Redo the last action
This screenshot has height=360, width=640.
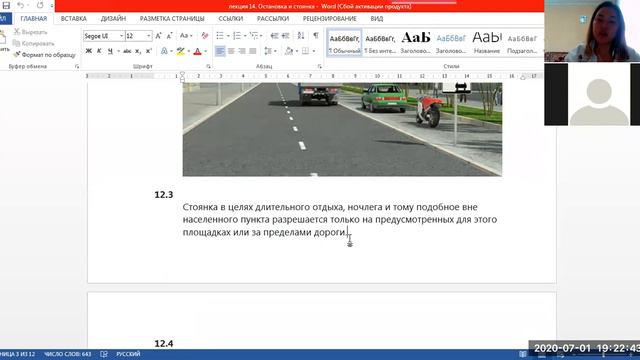pyautogui.click(x=40, y=5)
